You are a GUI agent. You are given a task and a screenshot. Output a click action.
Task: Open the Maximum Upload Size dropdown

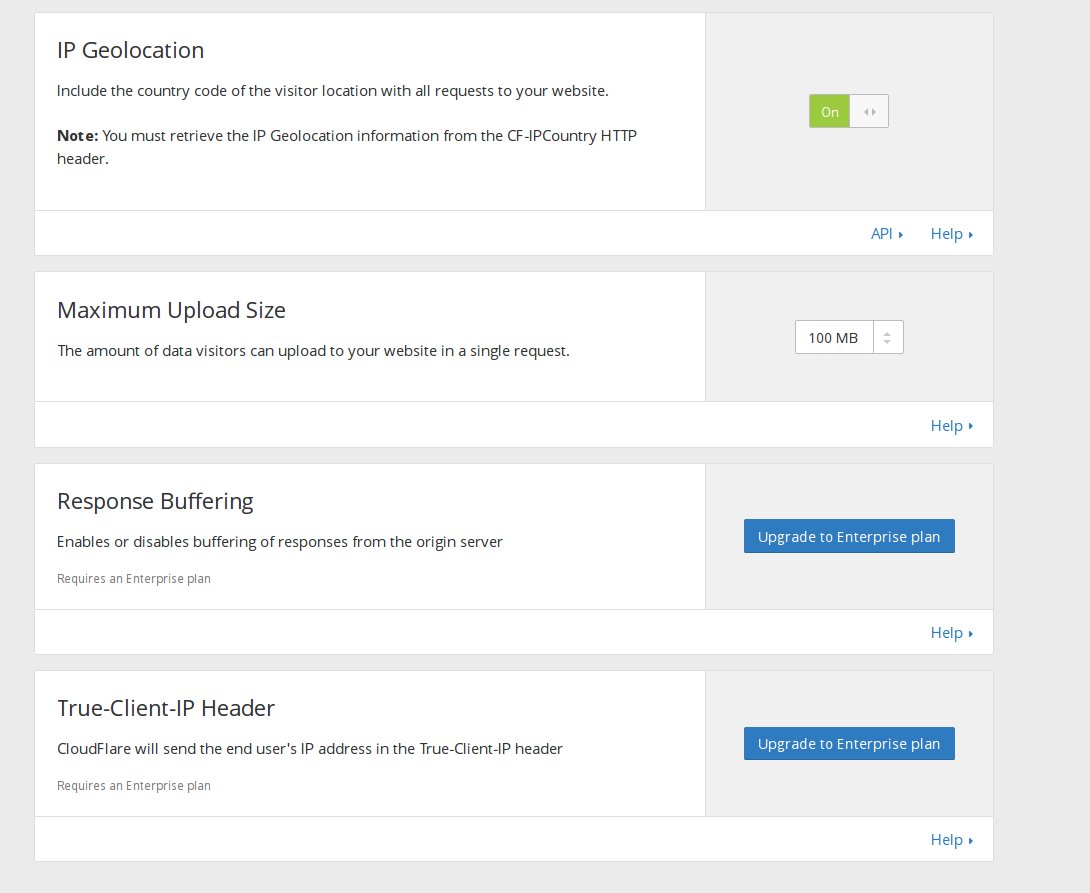coord(849,337)
